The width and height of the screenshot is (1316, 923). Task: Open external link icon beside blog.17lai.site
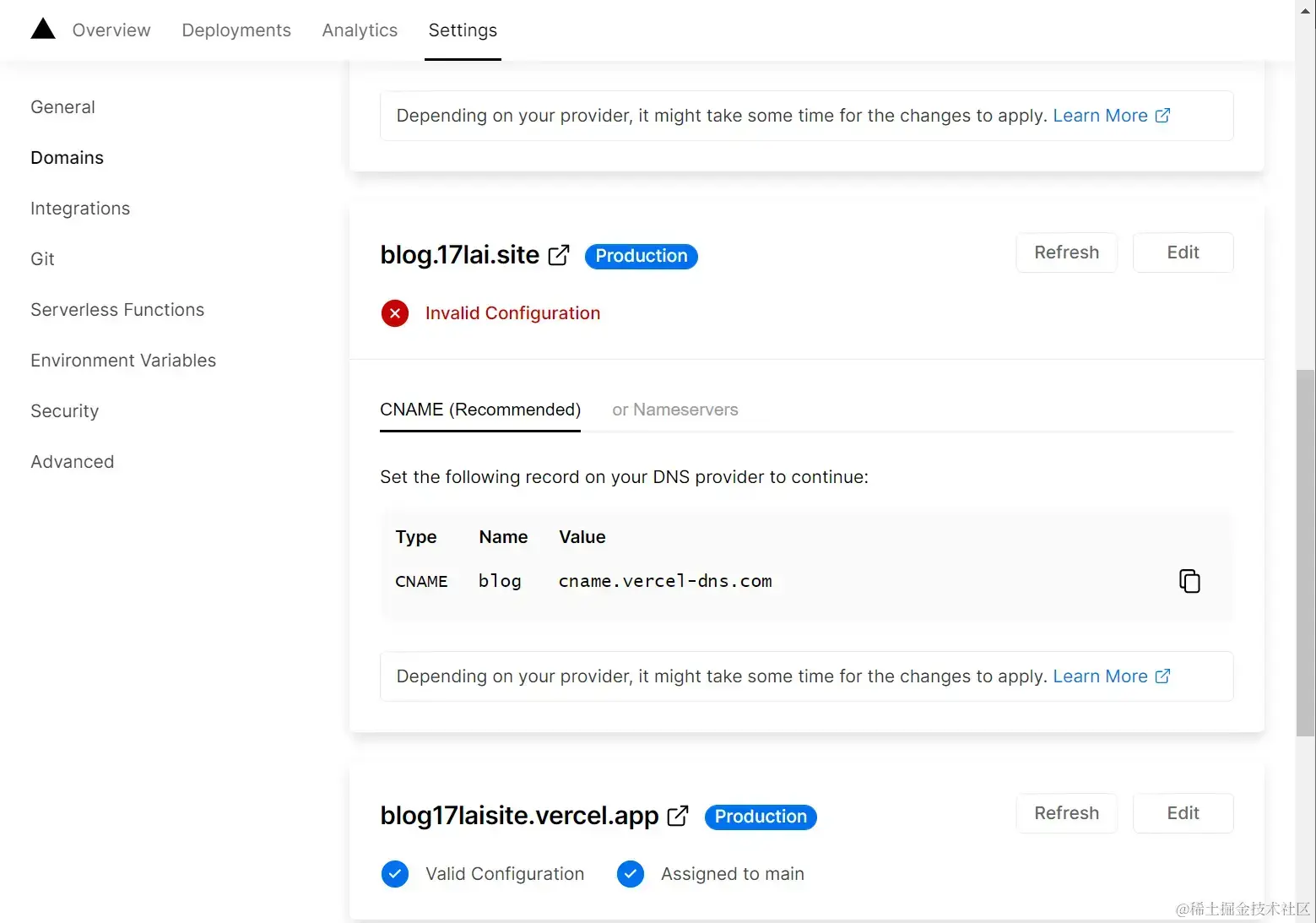559,255
